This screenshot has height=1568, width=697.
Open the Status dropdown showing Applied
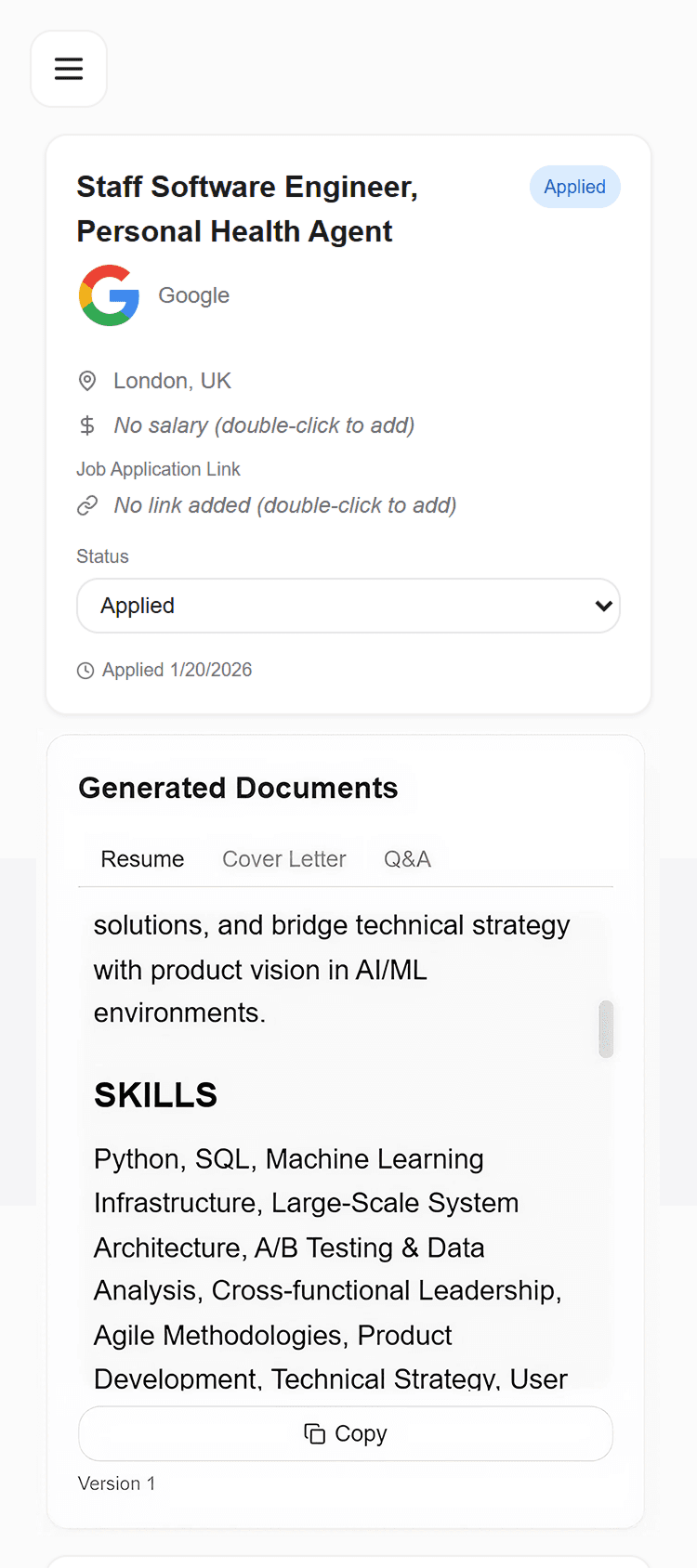tap(348, 606)
